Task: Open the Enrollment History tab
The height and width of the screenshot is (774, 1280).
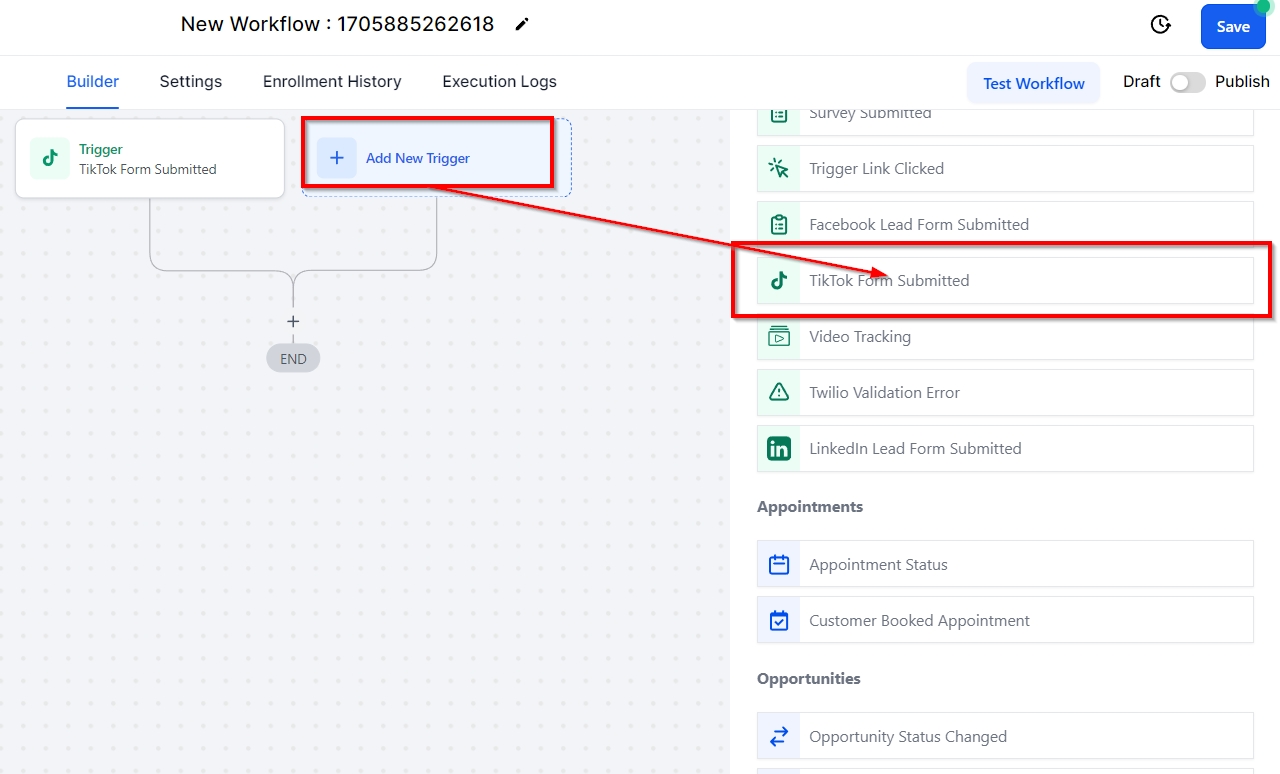Action: tap(332, 82)
